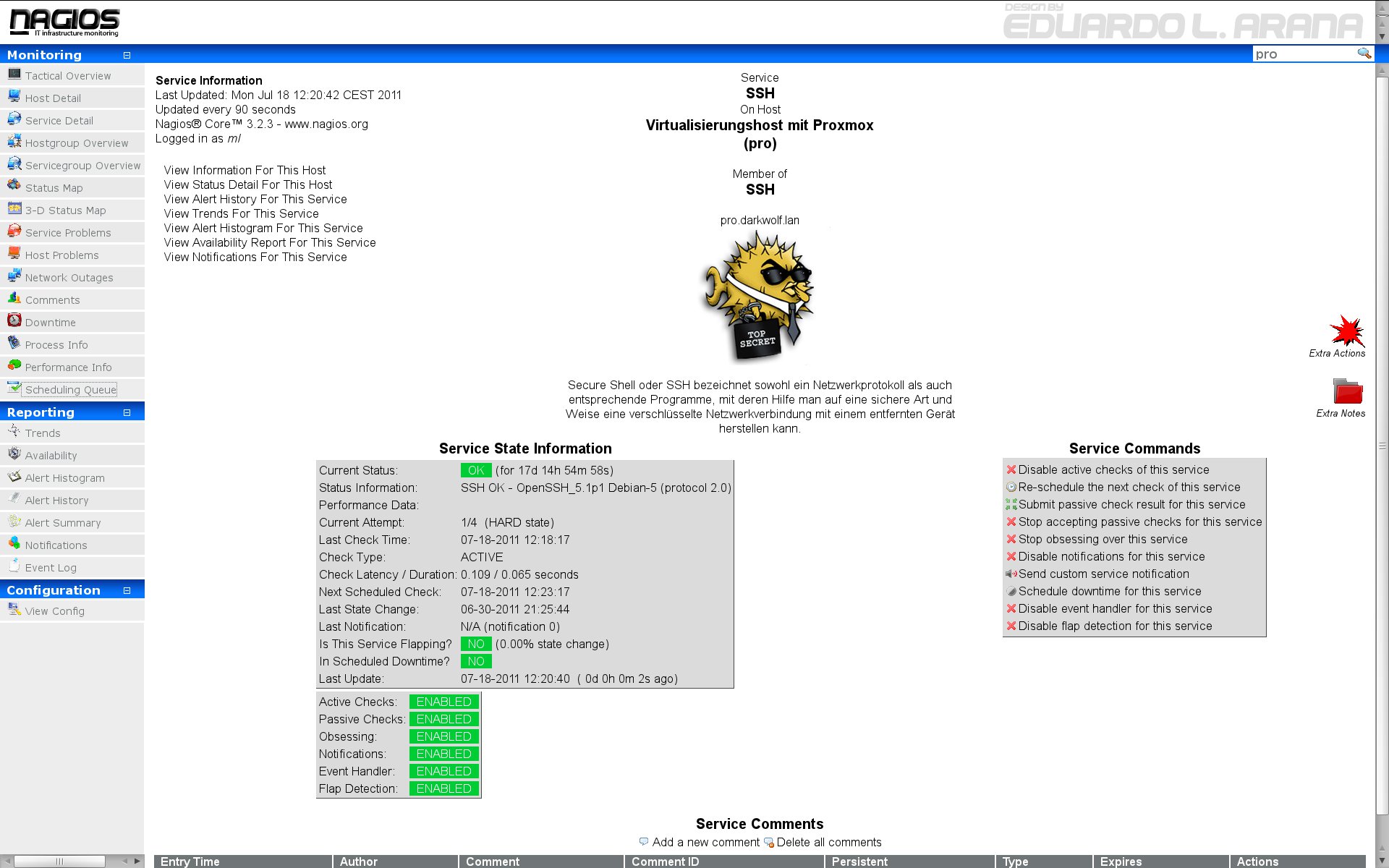Click the Process Info icon
Image resolution: width=1389 pixels, height=868 pixels.
(x=14, y=343)
